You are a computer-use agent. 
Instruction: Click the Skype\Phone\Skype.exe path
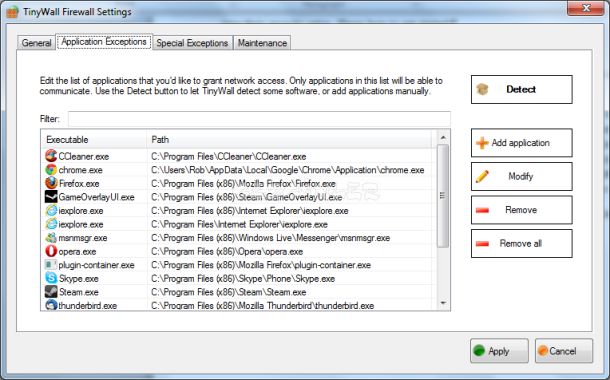(243, 279)
